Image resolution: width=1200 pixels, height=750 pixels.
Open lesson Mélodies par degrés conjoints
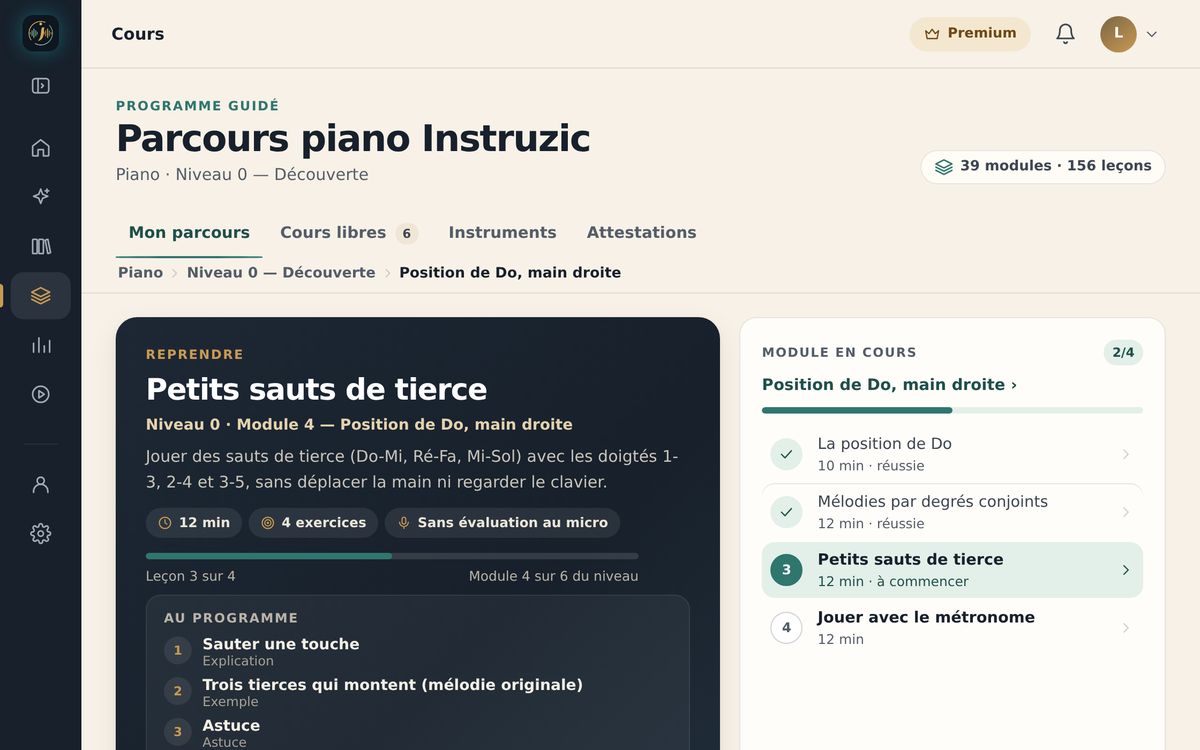click(x=952, y=512)
